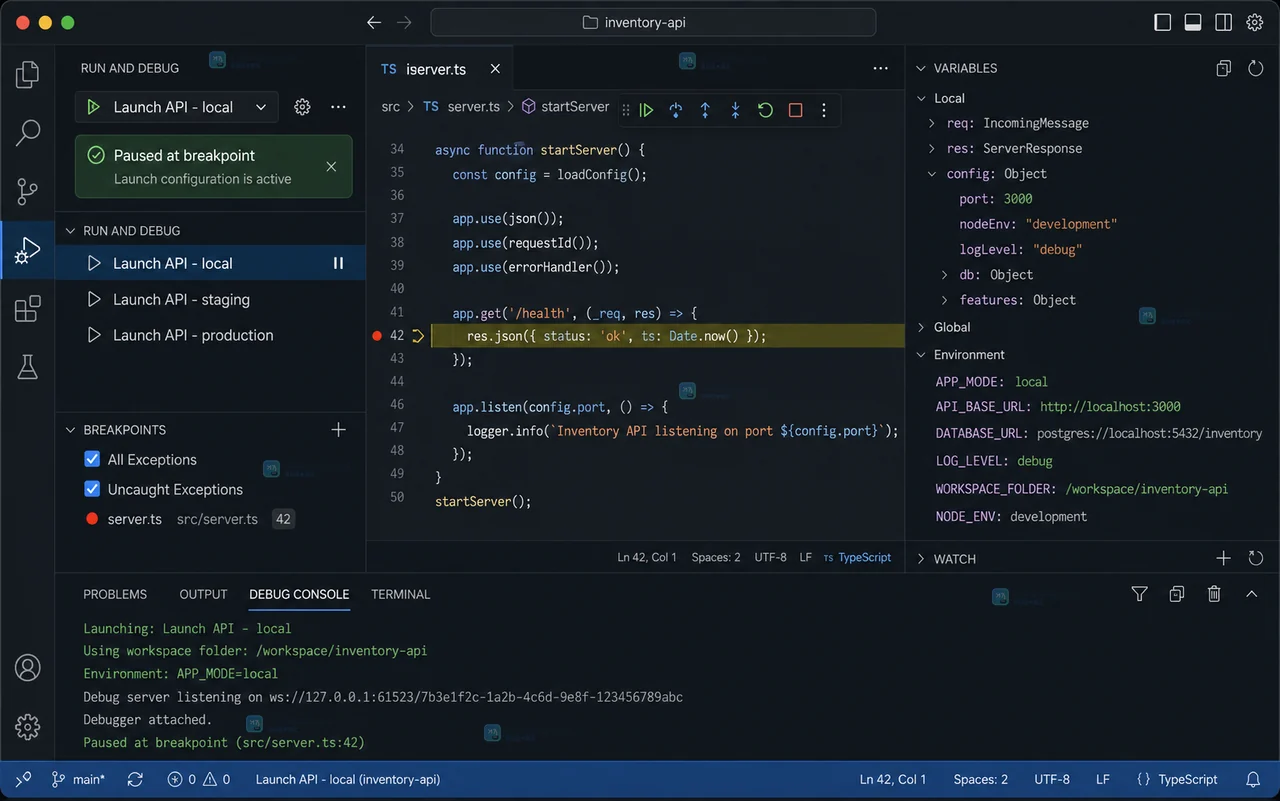The image size is (1280, 801).
Task: Add a new breakpoint with plus icon
Action: click(338, 429)
